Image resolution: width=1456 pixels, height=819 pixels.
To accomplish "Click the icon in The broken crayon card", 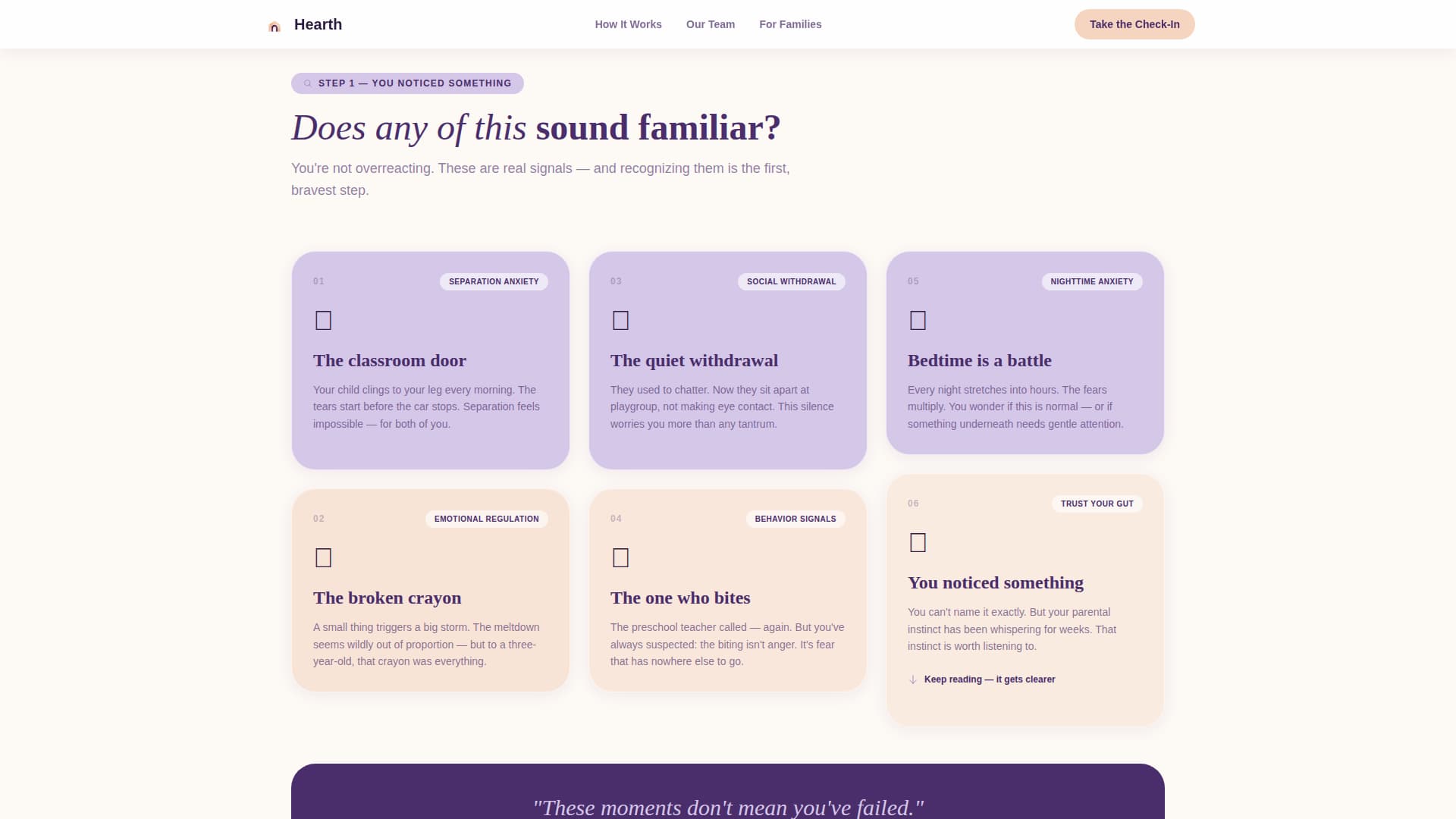I will click(323, 557).
